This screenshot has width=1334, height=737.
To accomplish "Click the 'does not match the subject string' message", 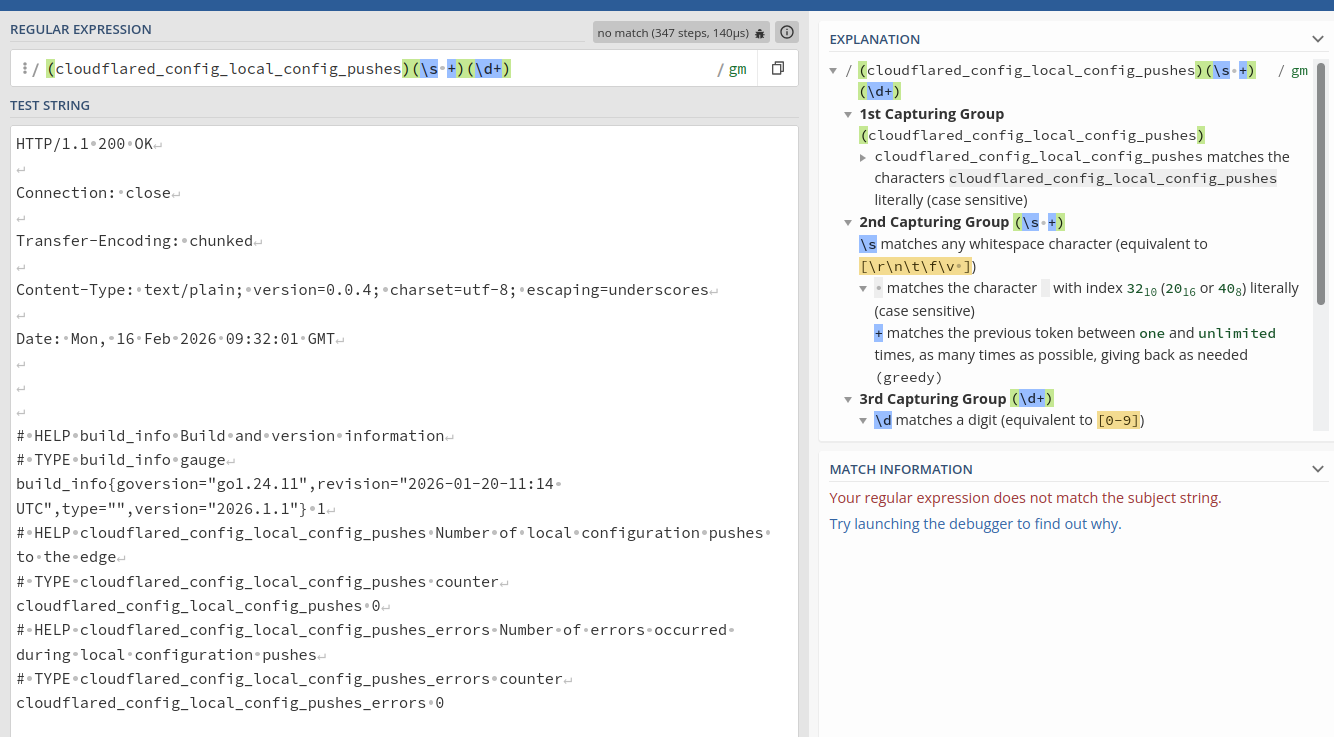I will [x=1025, y=498].
